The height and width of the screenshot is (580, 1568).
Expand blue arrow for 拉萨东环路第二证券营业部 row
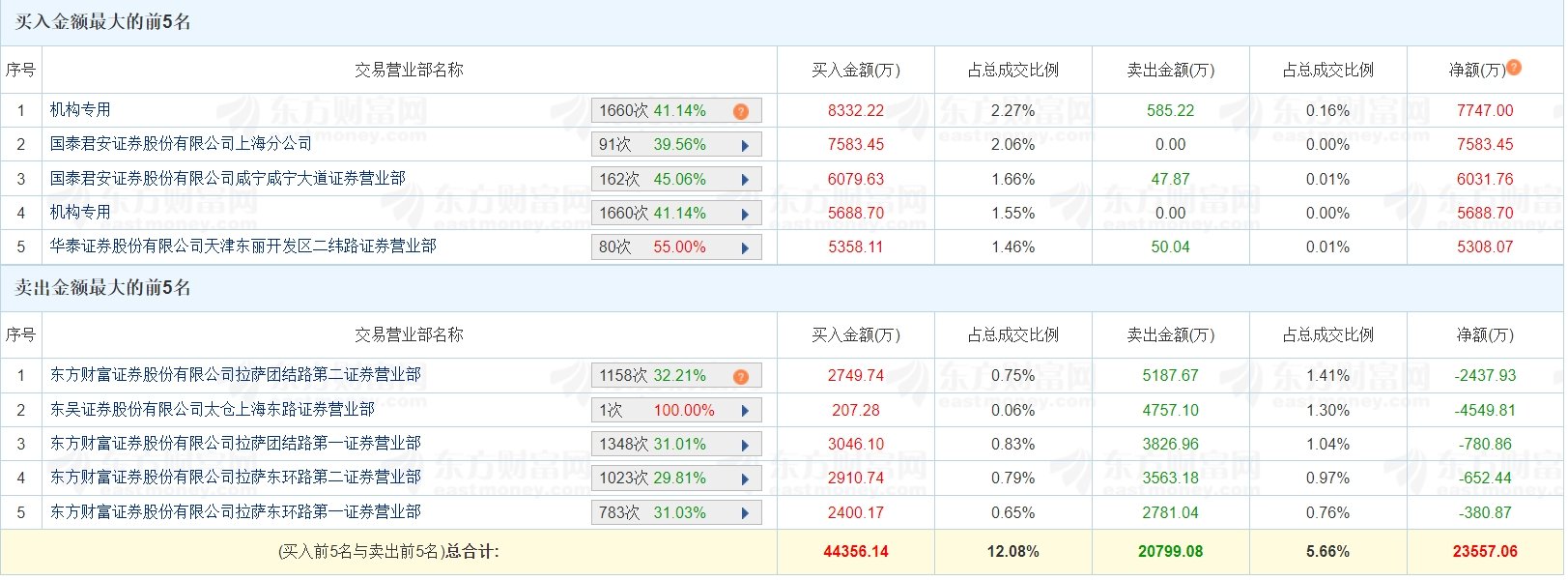(745, 478)
